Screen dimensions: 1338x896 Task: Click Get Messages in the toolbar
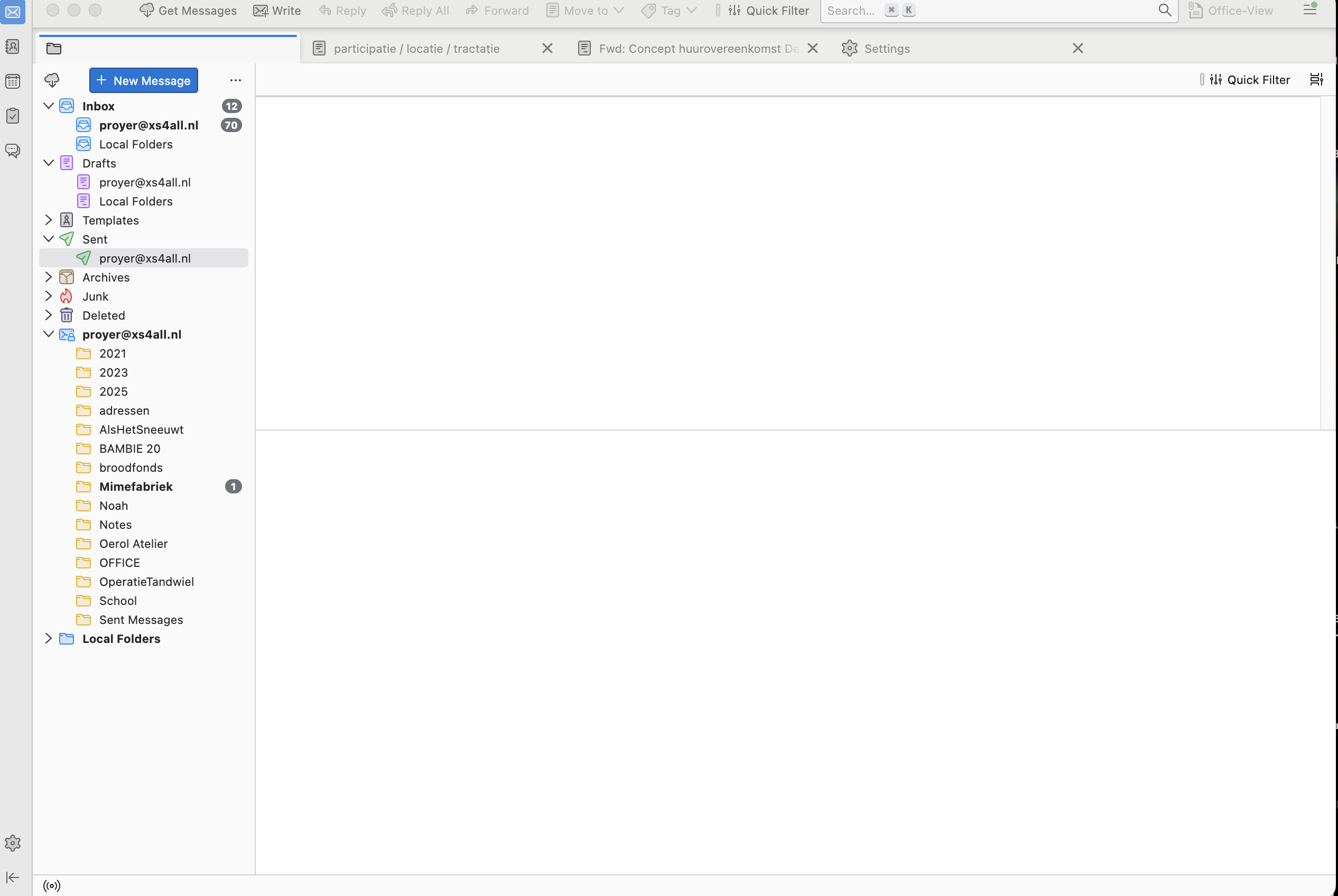tap(188, 10)
